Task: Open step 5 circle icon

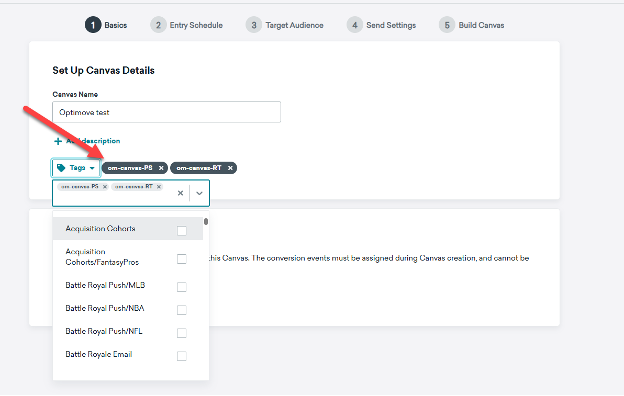Action: pyautogui.click(x=447, y=25)
